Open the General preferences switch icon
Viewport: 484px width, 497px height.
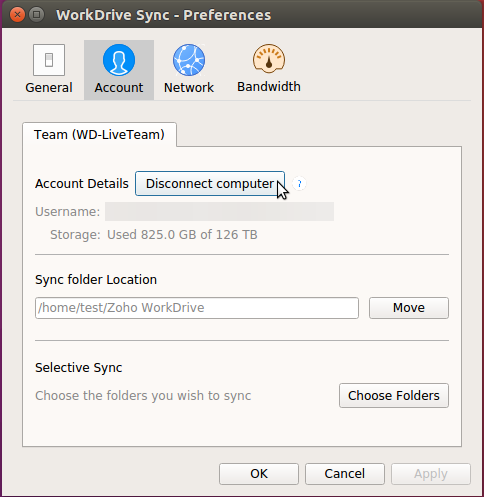click(49, 60)
